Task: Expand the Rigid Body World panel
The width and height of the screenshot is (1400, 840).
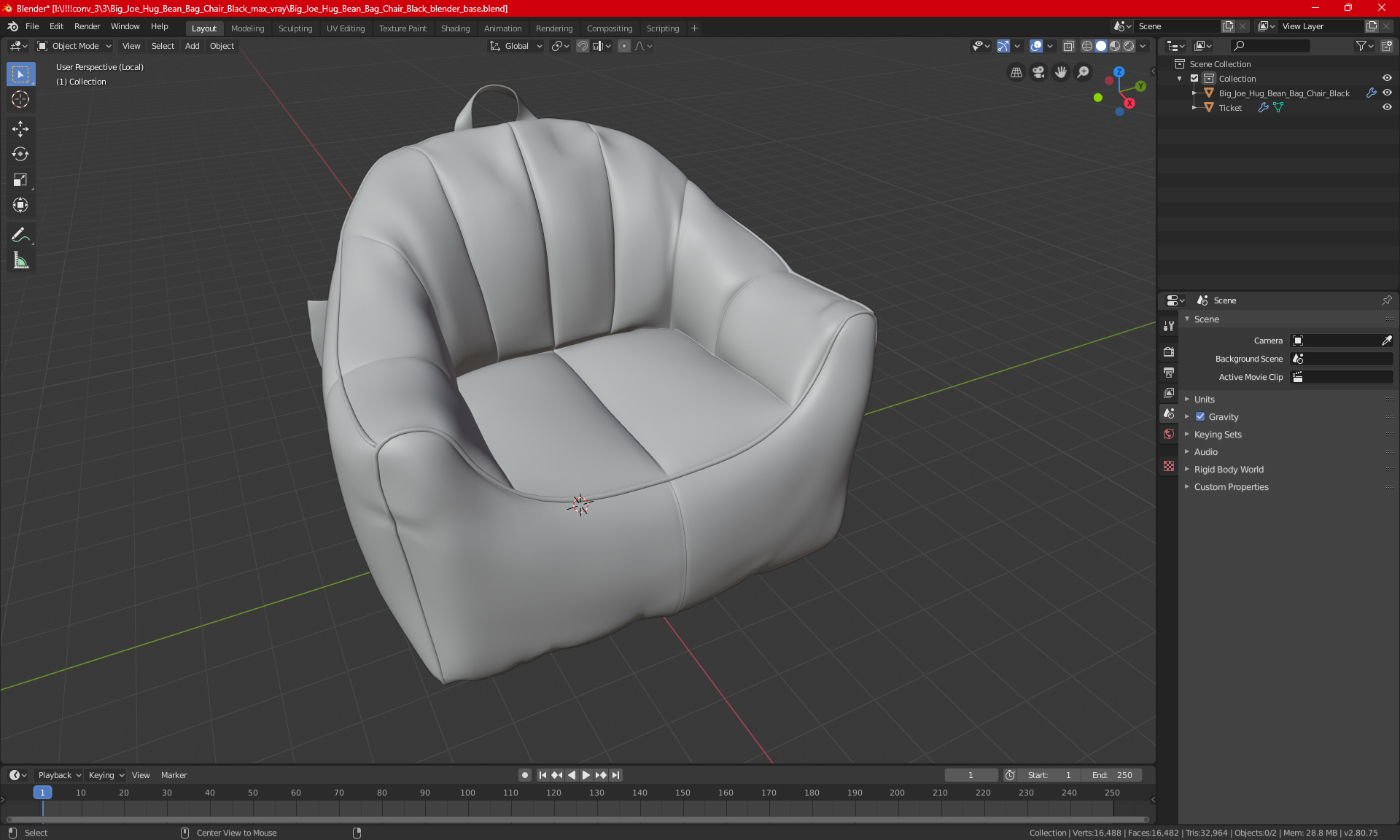Action: click(1229, 470)
